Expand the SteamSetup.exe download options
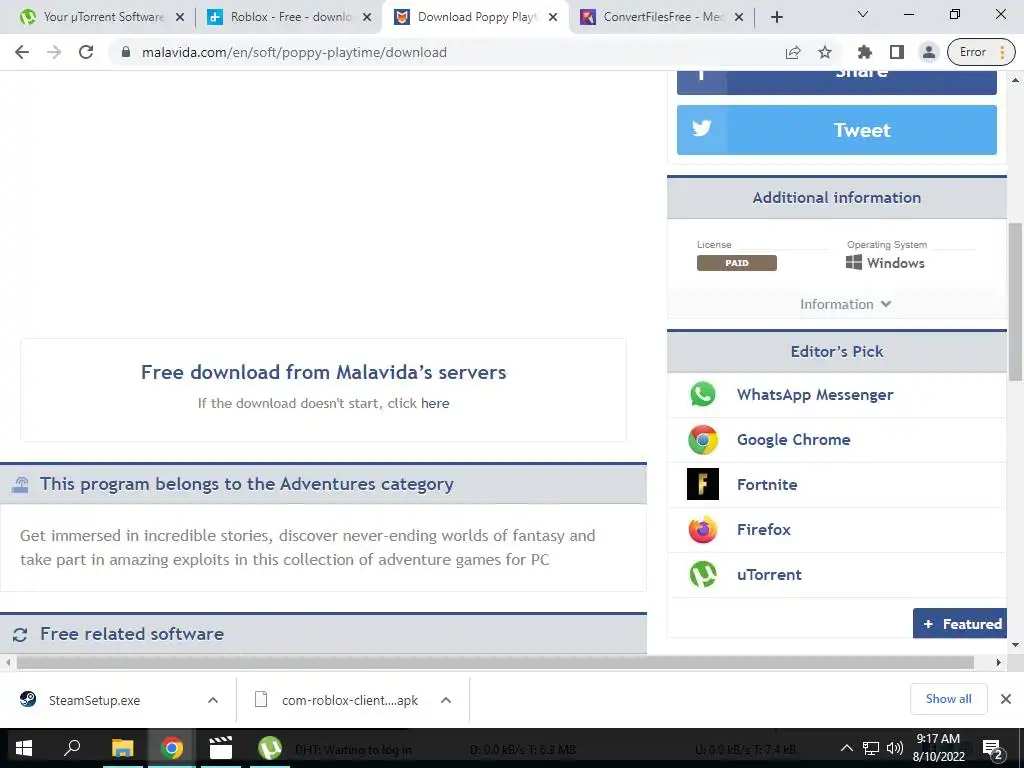Screen dimensions: 1024x768 (x=213, y=700)
